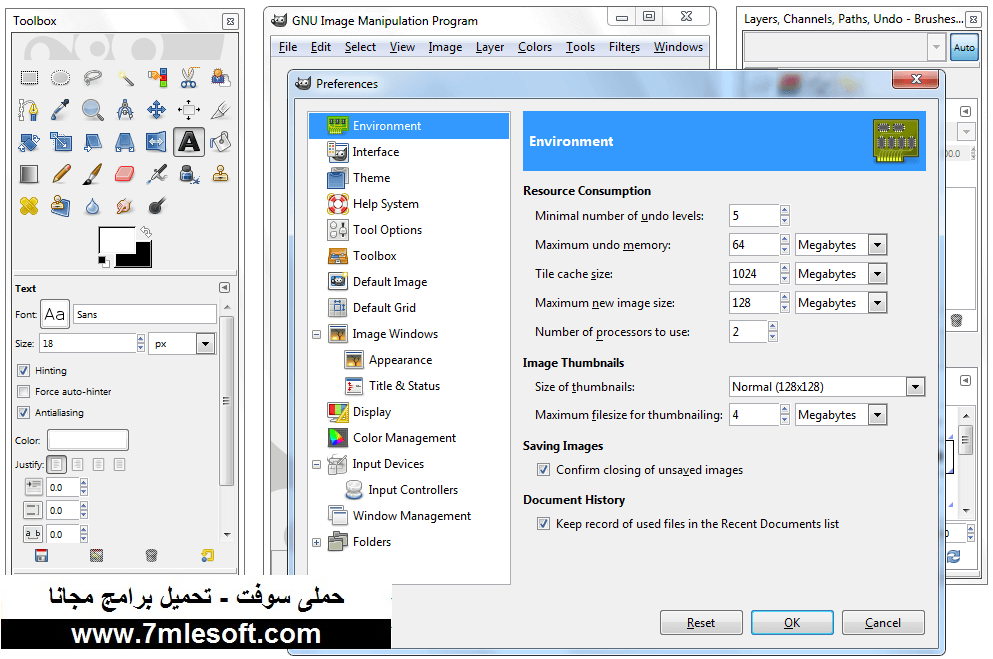
Task: Open the Tile cache size units dropdown
Action: click(877, 274)
